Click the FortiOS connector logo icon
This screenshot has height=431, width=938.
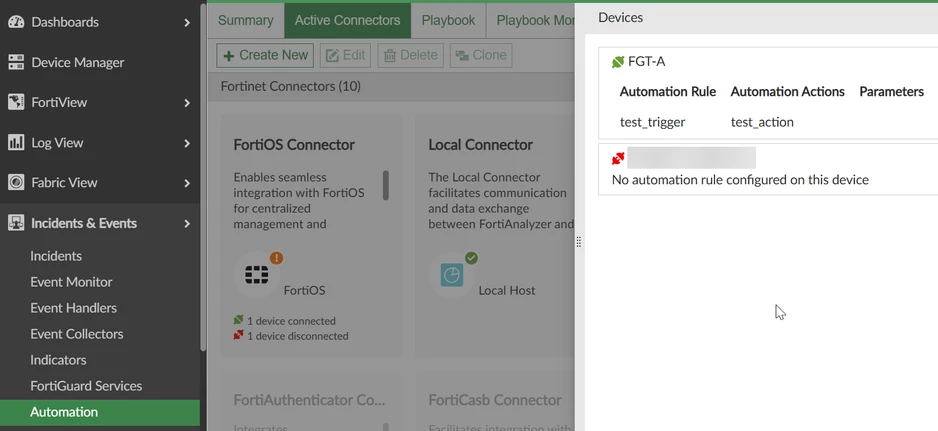[x=257, y=275]
